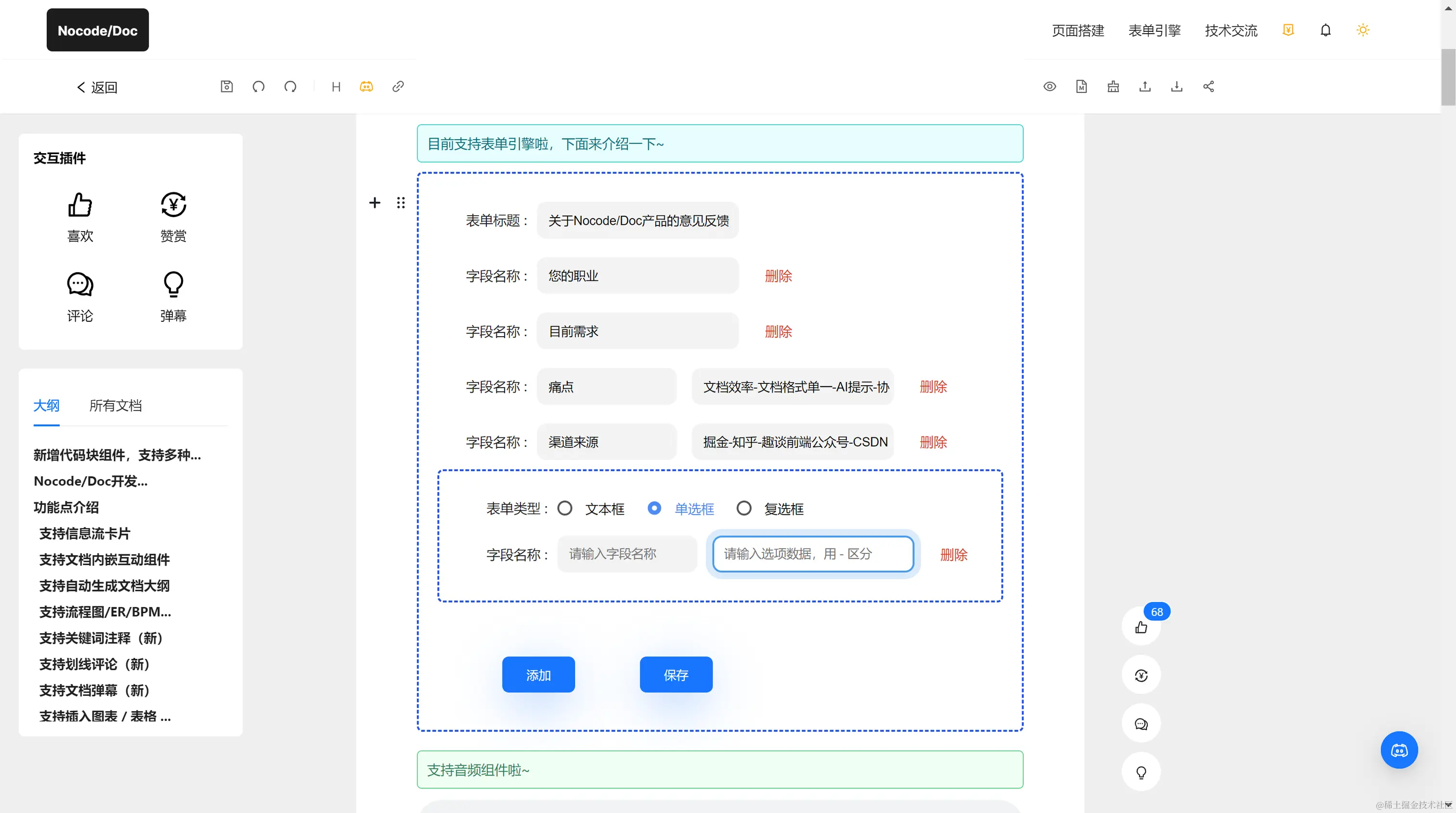
Task: Click the notification bell icon
Action: [1326, 30]
